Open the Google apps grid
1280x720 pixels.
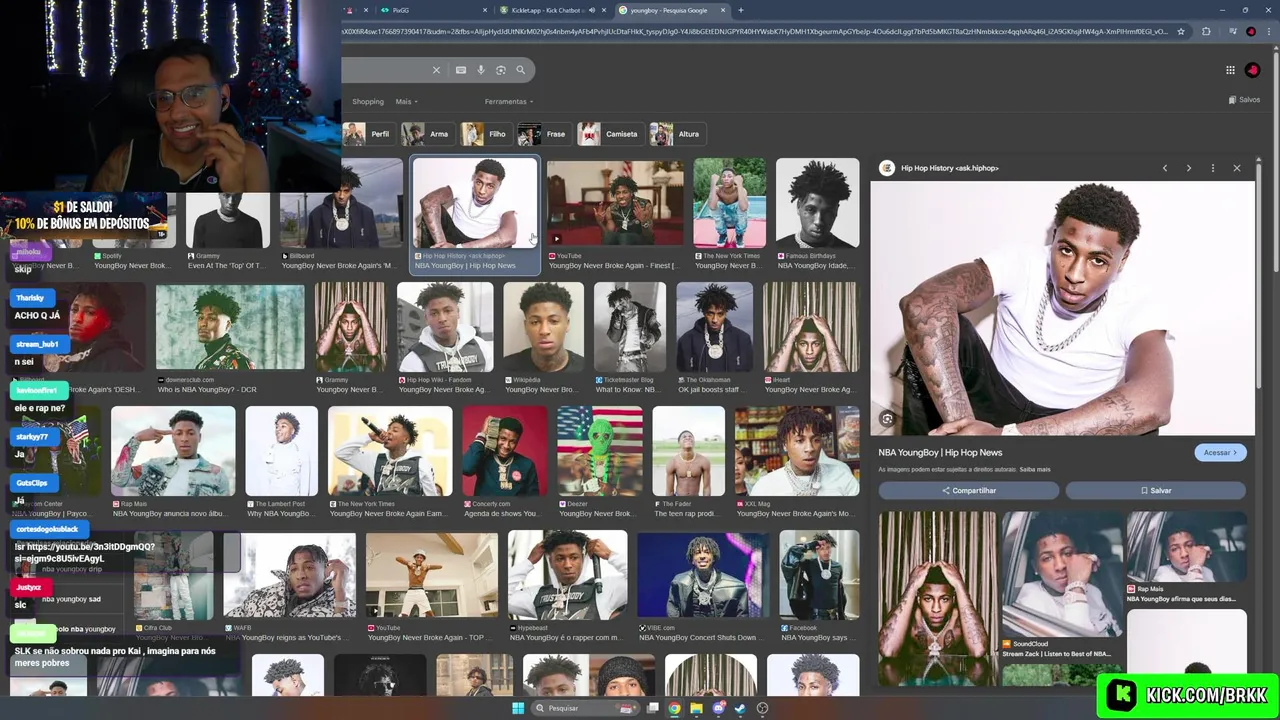[1230, 70]
